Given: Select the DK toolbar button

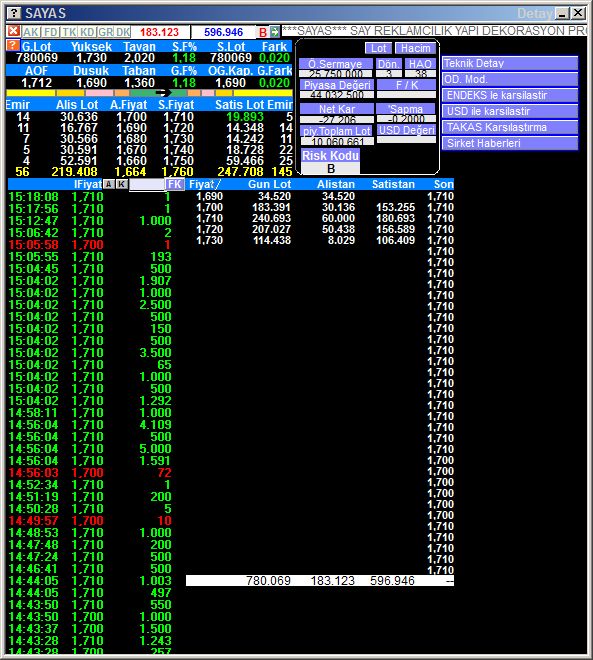Looking at the screenshot, I should [123, 32].
